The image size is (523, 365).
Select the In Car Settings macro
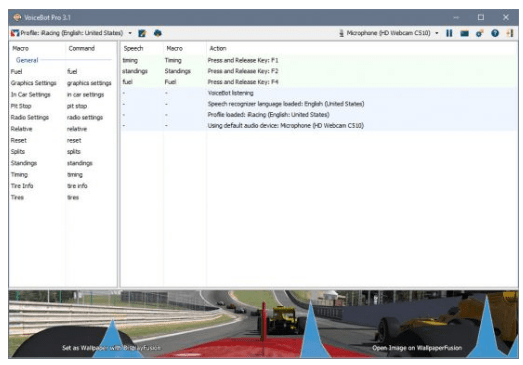[30, 94]
